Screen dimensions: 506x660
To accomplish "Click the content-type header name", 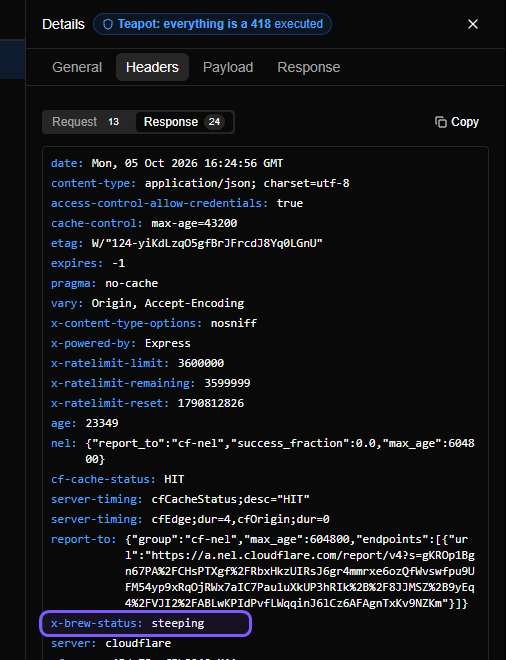I will click(x=93, y=184).
